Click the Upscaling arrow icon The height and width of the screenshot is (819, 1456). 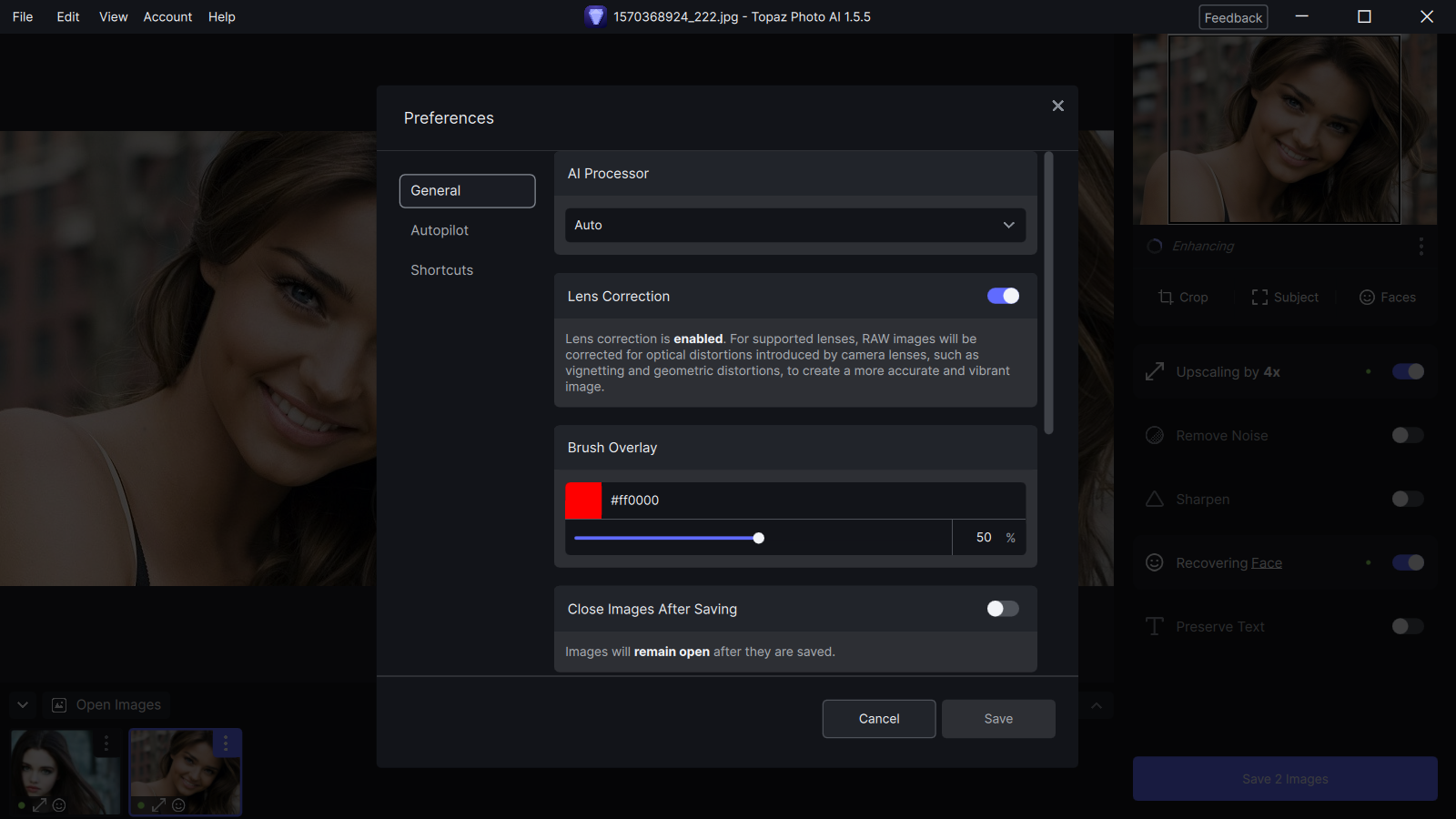[1155, 371]
